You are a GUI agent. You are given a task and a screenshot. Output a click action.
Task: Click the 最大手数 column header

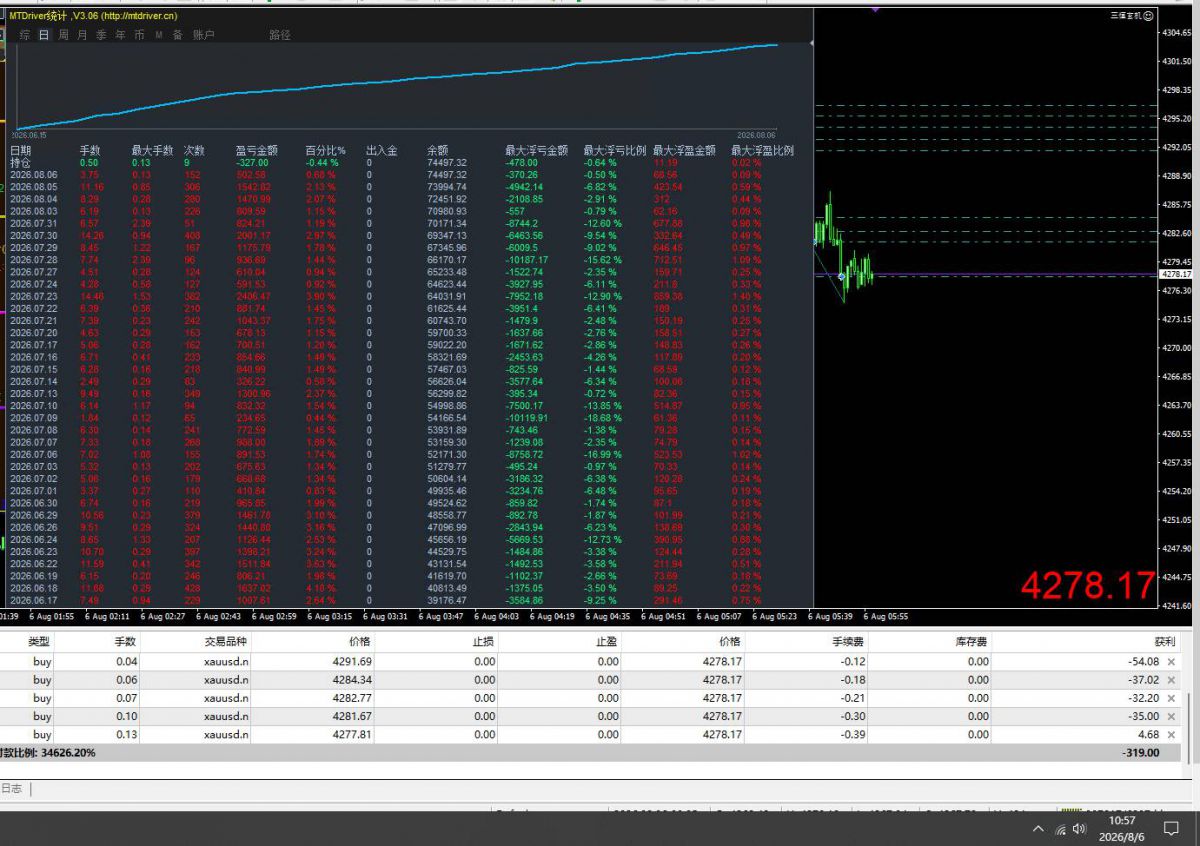(152, 150)
